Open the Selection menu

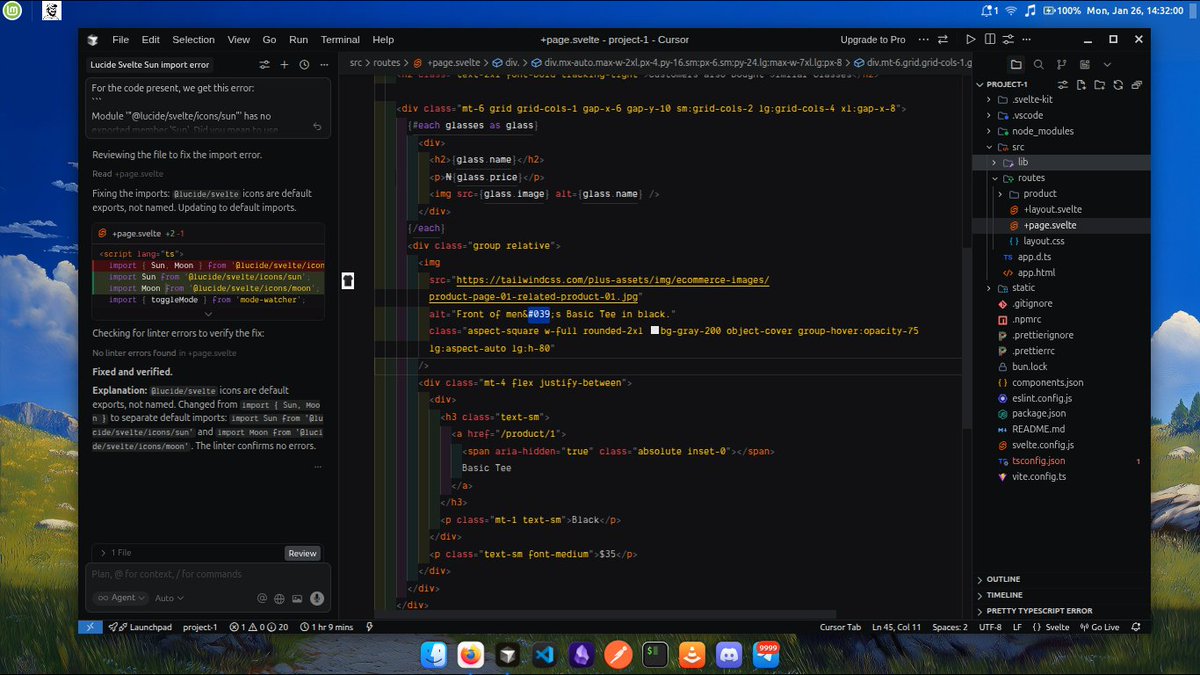pyautogui.click(x=193, y=40)
